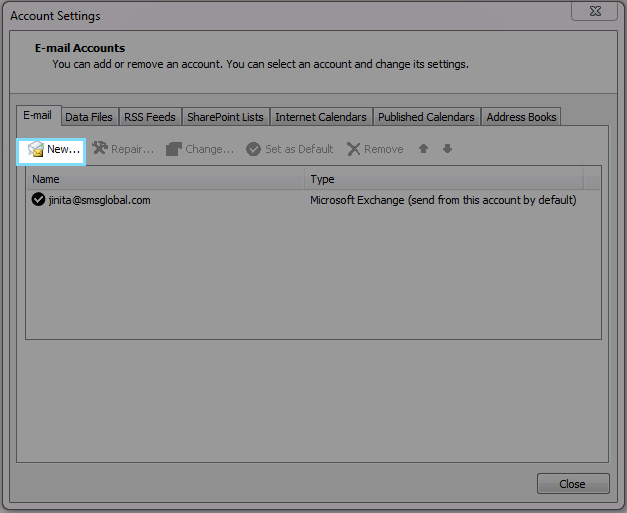Click the Repair tools icon
627x513 pixels.
(100, 149)
